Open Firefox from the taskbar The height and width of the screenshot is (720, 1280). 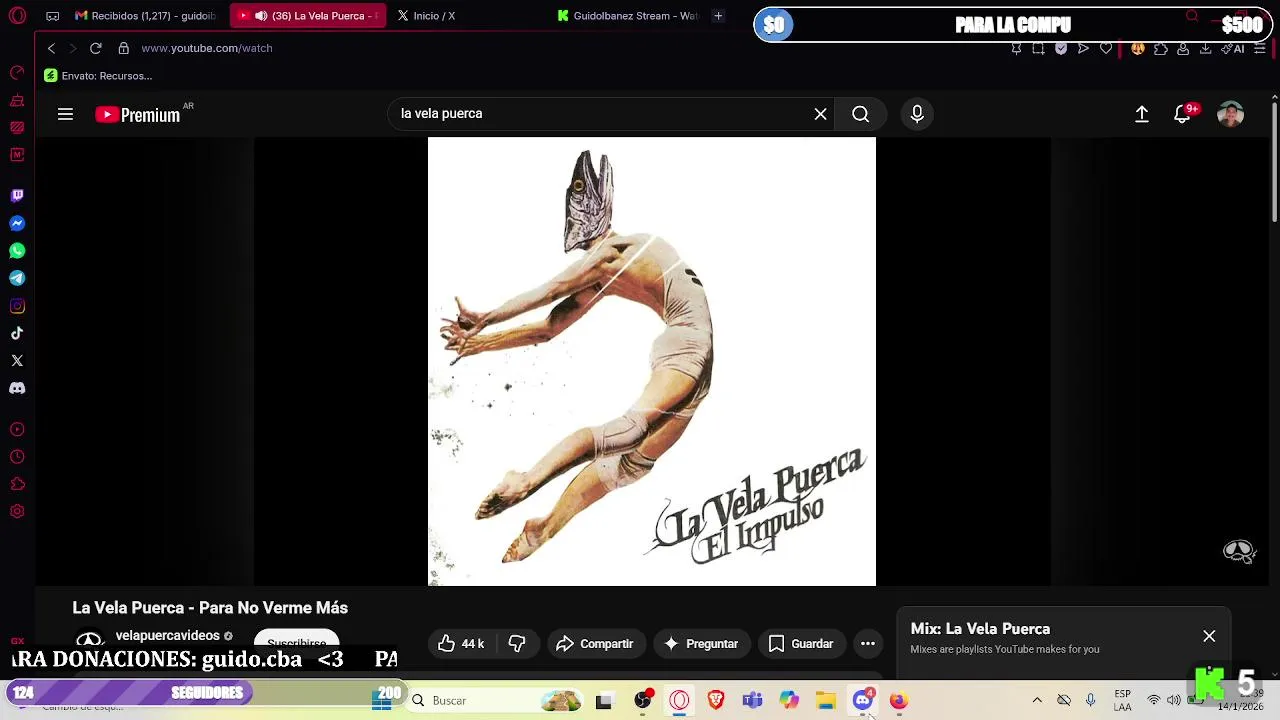point(899,701)
